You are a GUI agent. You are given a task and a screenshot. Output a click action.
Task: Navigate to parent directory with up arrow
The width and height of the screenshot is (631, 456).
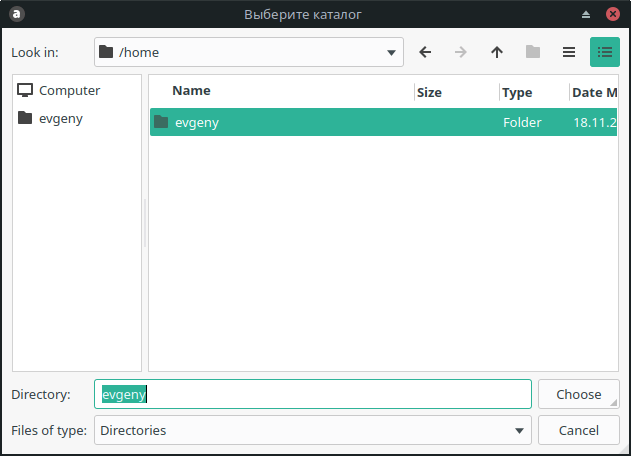tap(497, 52)
